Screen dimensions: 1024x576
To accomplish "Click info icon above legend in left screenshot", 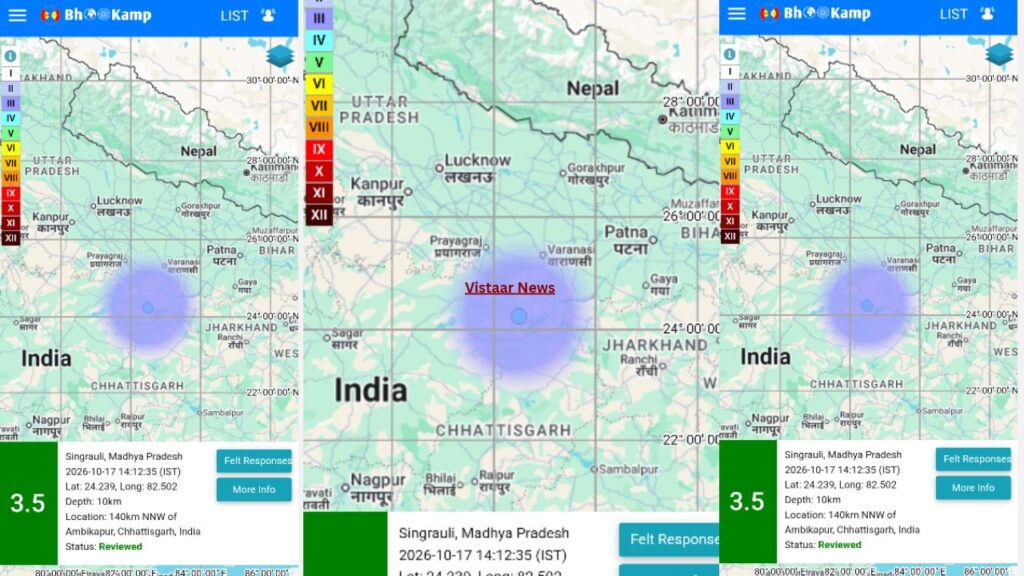I will (10, 56).
